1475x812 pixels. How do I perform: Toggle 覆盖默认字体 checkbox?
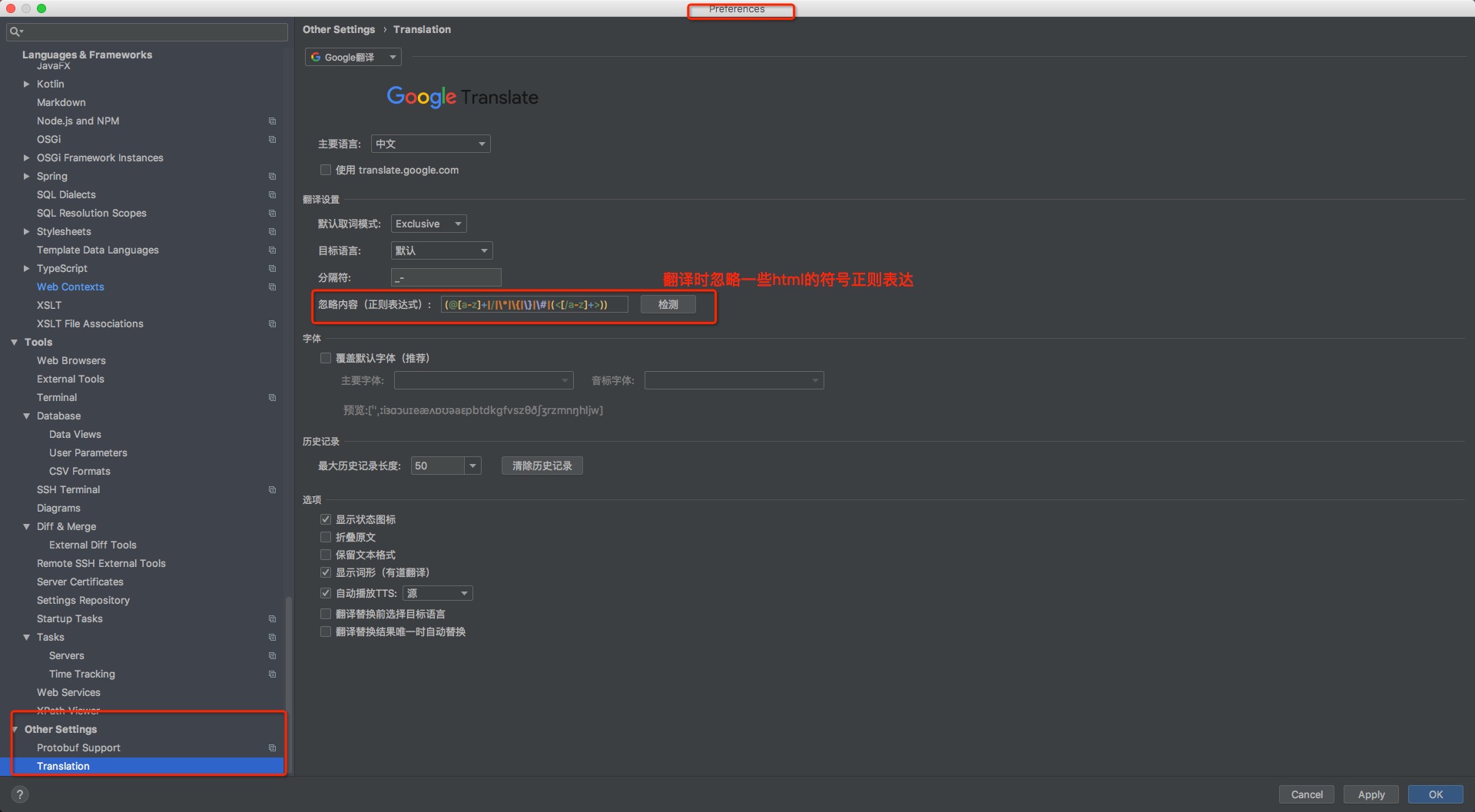326,358
